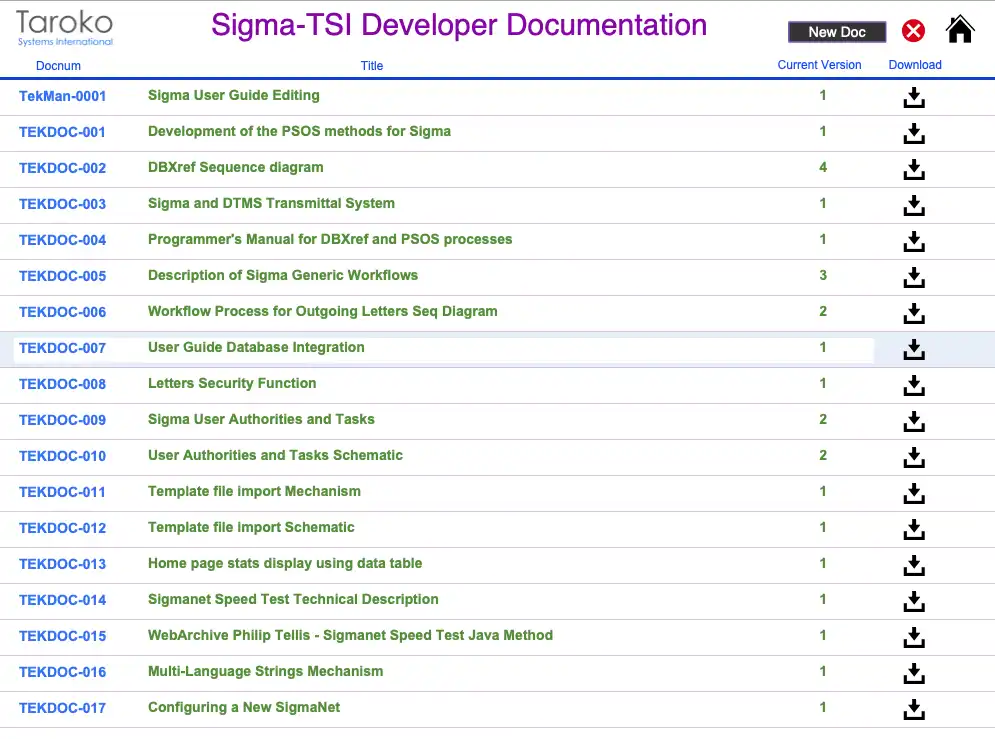
Task: Select title 'Description of Sigma Generic Workflows'
Action: 283,275
